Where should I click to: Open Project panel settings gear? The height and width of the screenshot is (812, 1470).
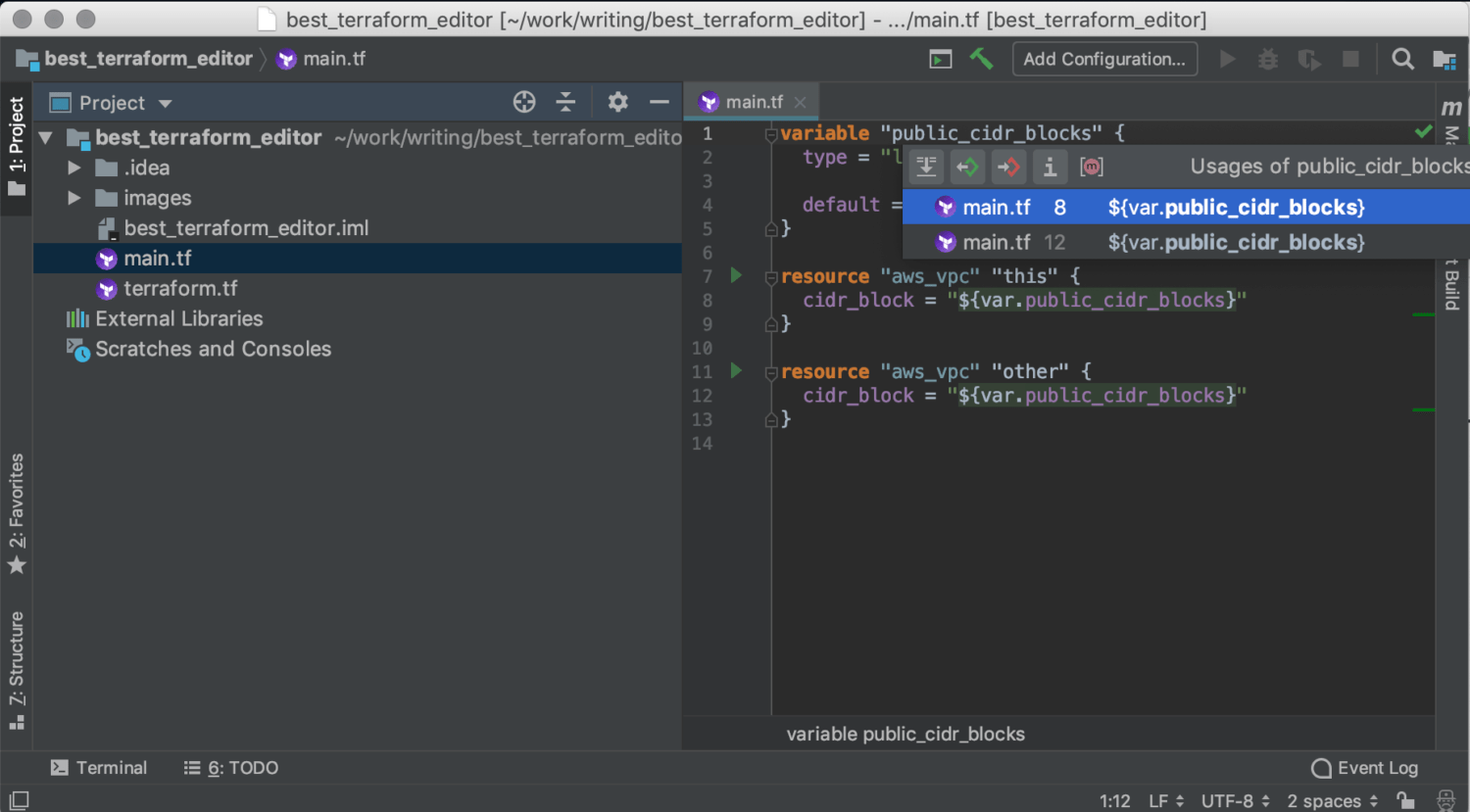click(617, 102)
